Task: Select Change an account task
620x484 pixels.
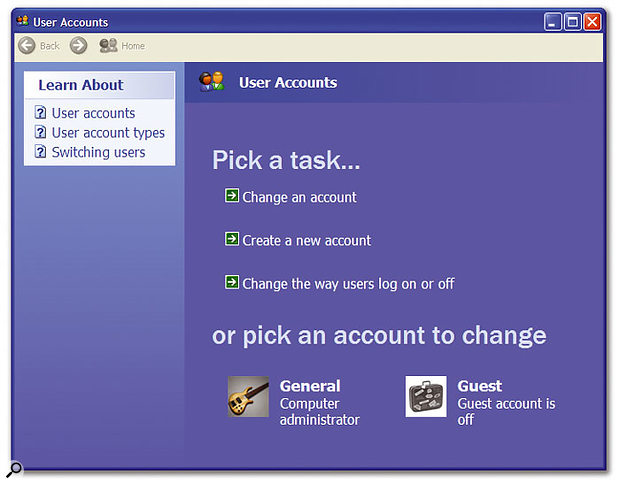Action: [299, 197]
